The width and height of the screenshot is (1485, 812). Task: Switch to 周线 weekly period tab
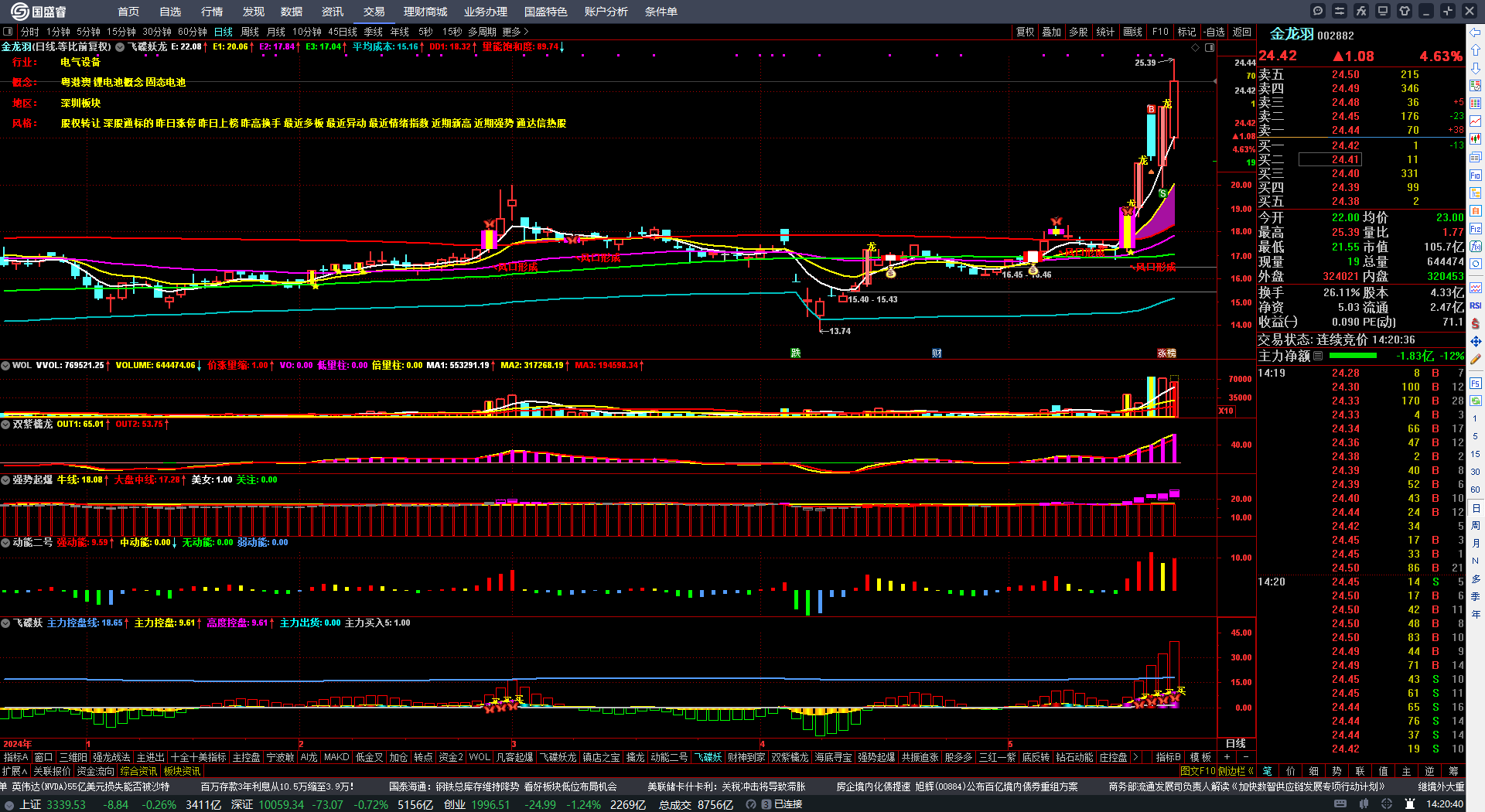click(x=250, y=32)
